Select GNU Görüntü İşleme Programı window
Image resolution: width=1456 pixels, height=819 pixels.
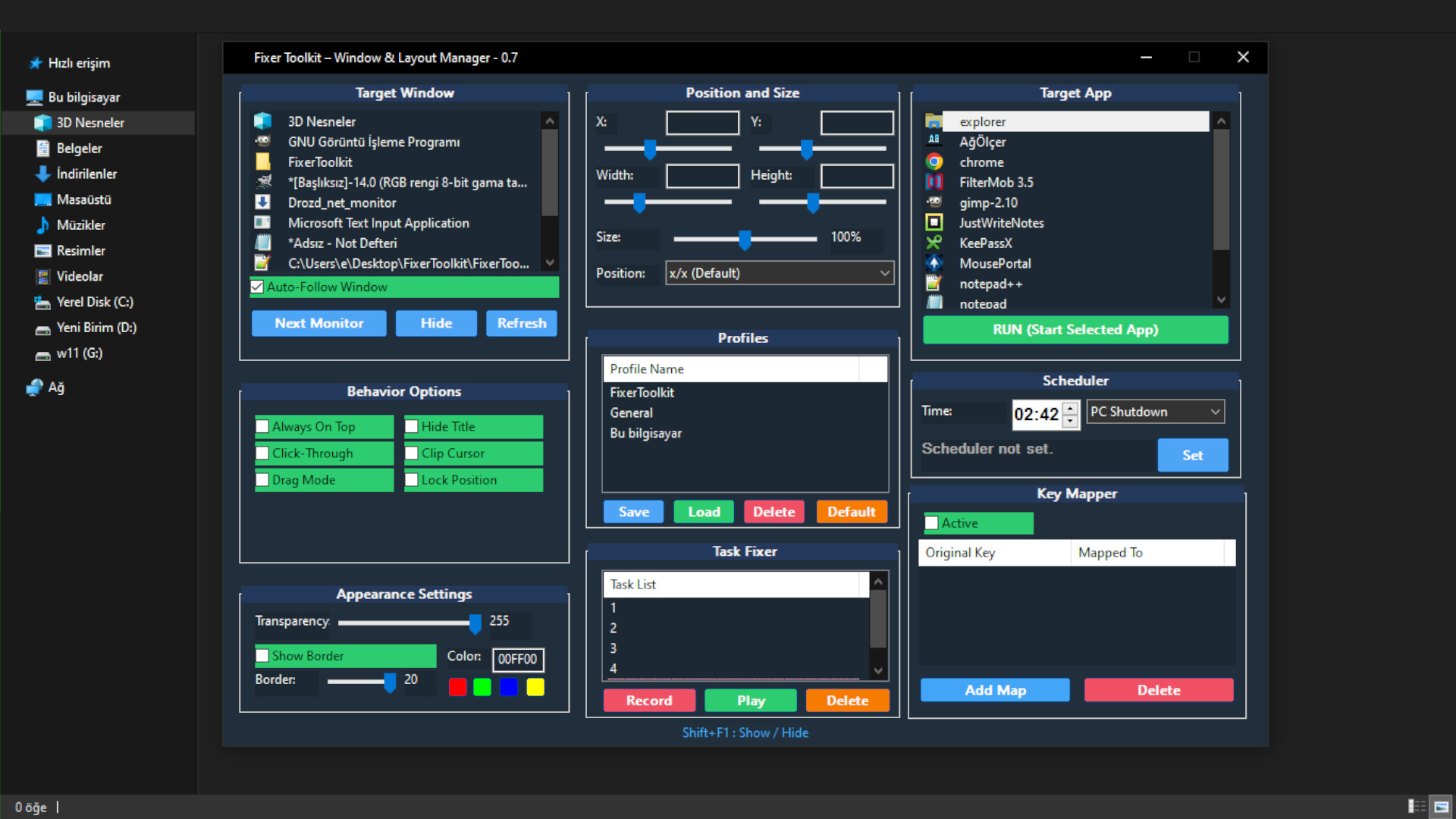(x=375, y=142)
